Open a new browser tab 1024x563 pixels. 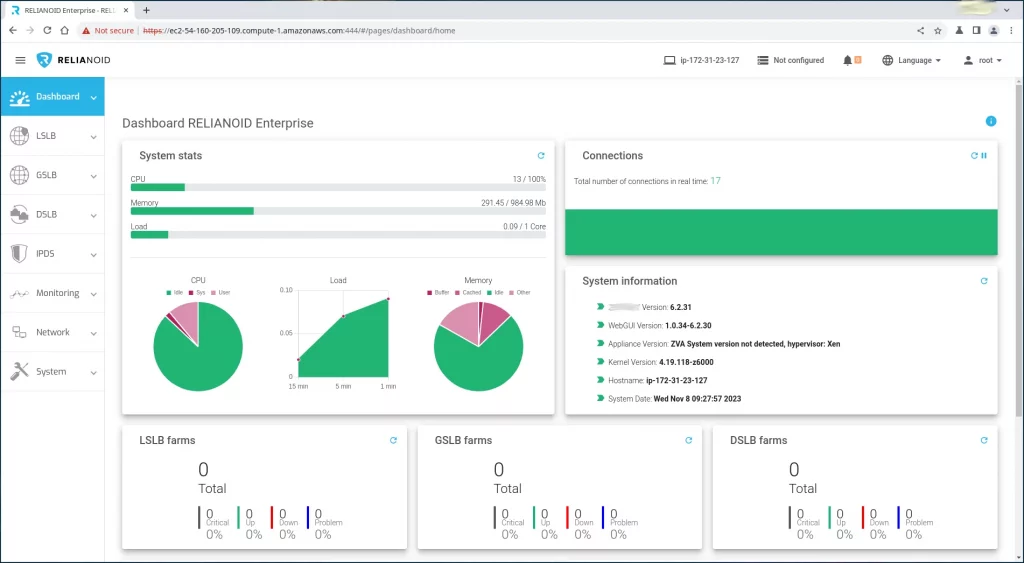(x=146, y=10)
